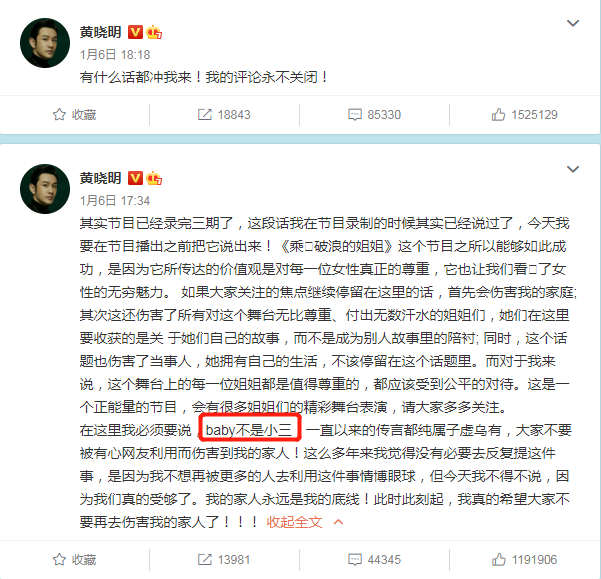The image size is (601, 579).
Task: Expand the chevron menu on first post
Action: [x=573, y=23]
